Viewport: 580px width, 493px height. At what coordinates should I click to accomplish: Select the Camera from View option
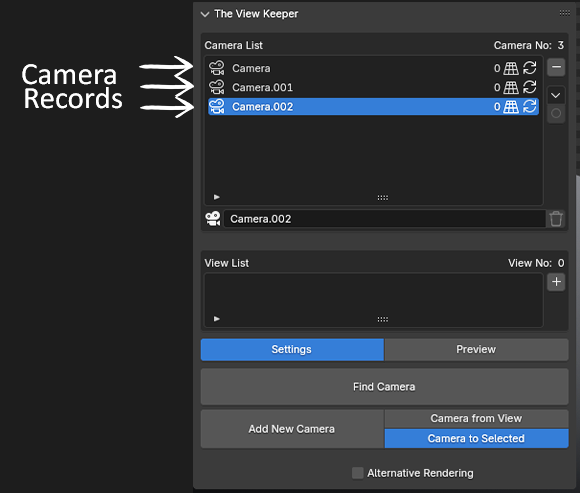tap(476, 419)
